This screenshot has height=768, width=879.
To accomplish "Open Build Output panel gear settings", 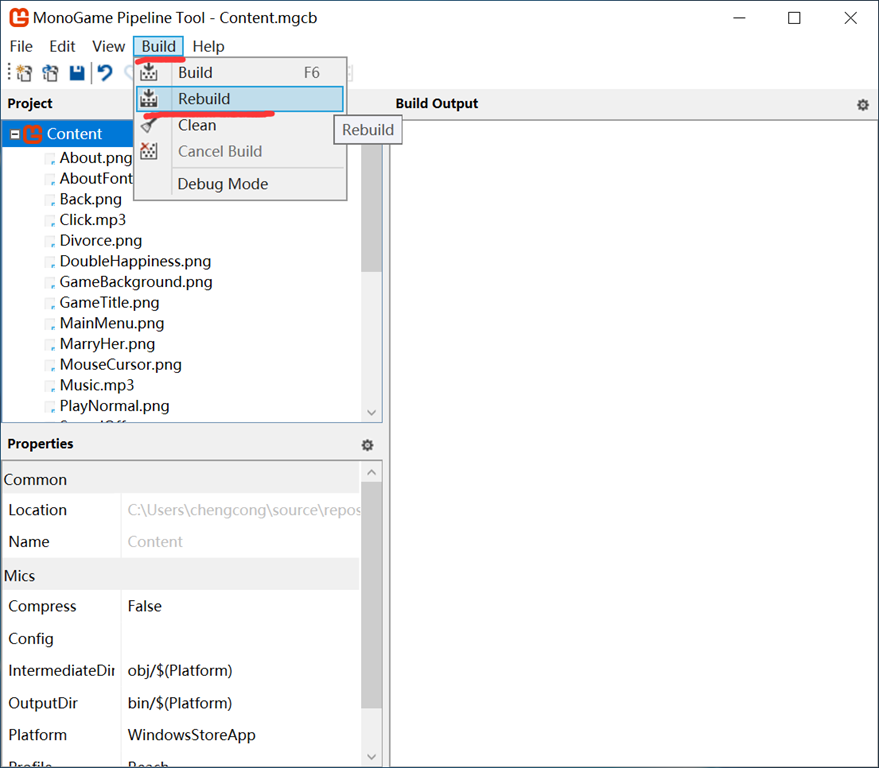I will (862, 105).
